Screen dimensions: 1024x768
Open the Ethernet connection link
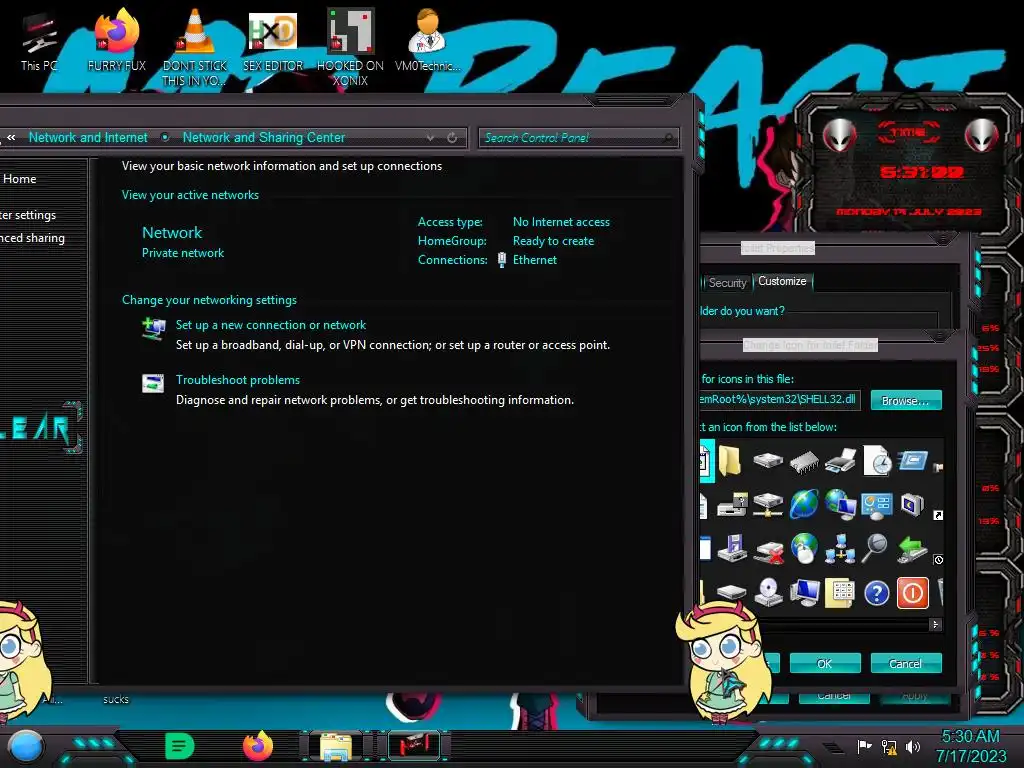point(534,260)
